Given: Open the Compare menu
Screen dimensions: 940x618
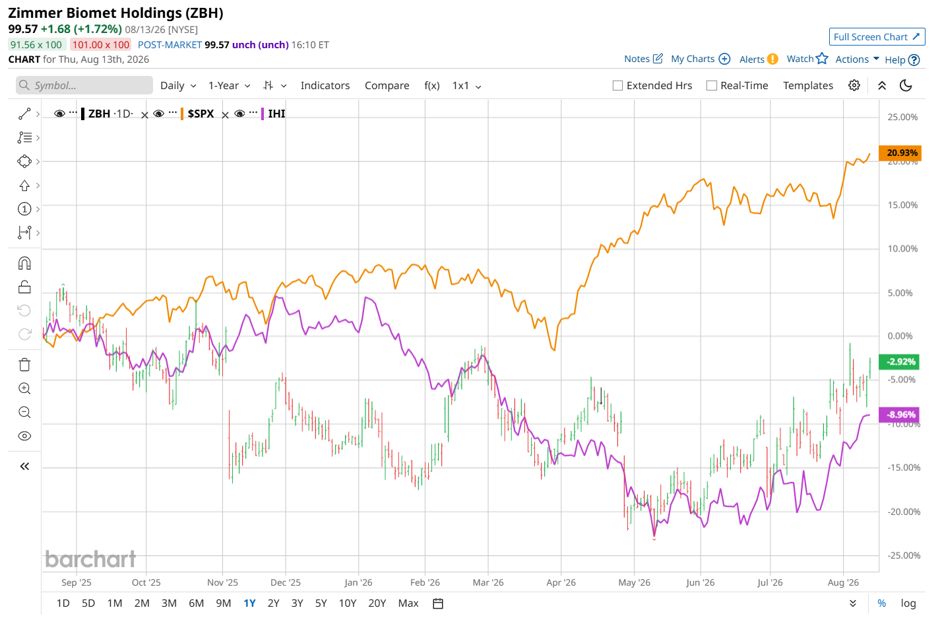Looking at the screenshot, I should [387, 85].
